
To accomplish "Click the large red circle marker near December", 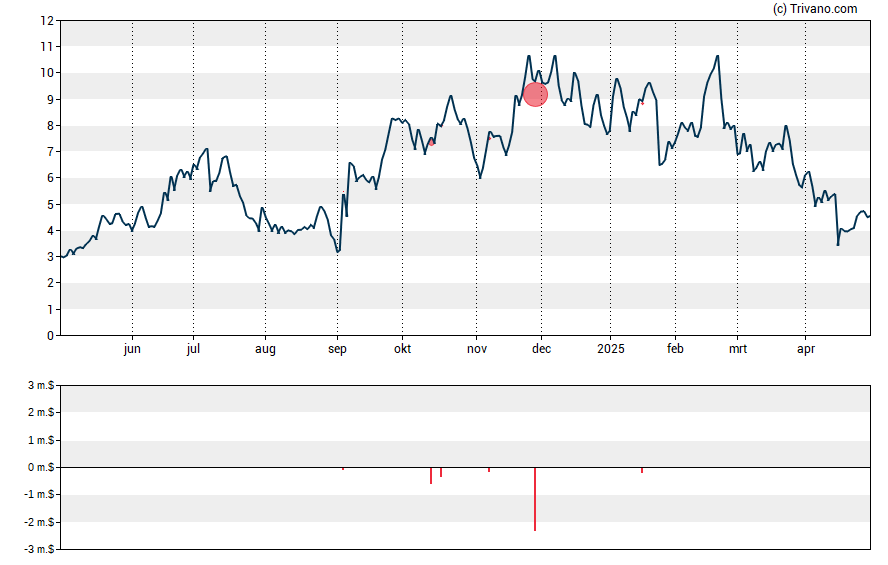I will pyautogui.click(x=535, y=95).
